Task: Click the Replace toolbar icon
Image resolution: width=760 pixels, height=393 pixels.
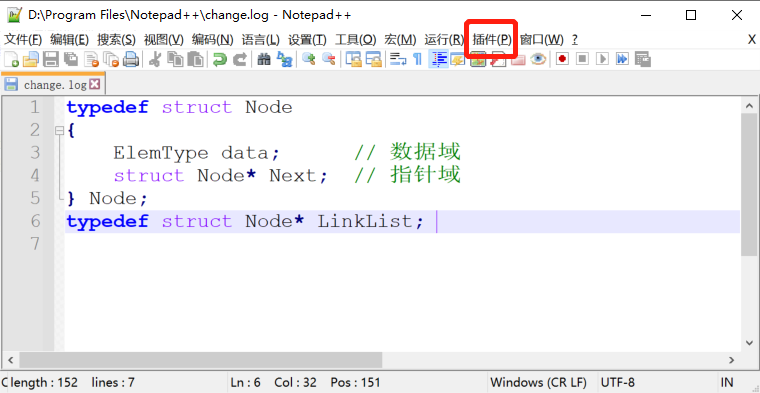Action: [x=284, y=59]
